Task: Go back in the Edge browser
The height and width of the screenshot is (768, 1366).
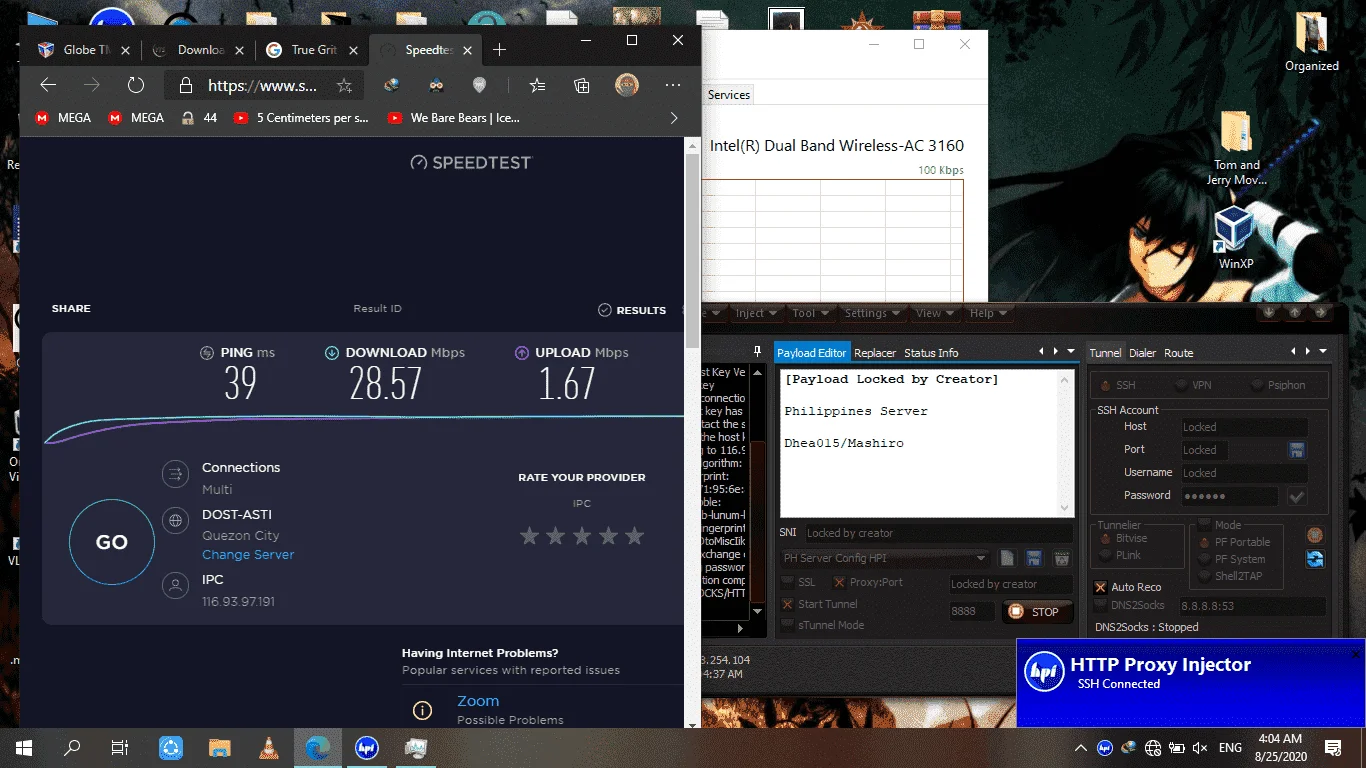Action: pyautogui.click(x=47, y=85)
